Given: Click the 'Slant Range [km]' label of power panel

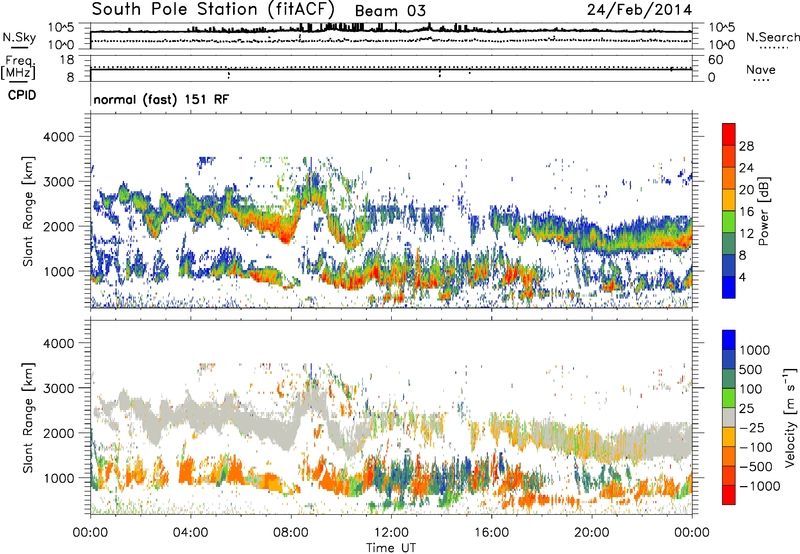Looking at the screenshot, I should tap(28, 211).
